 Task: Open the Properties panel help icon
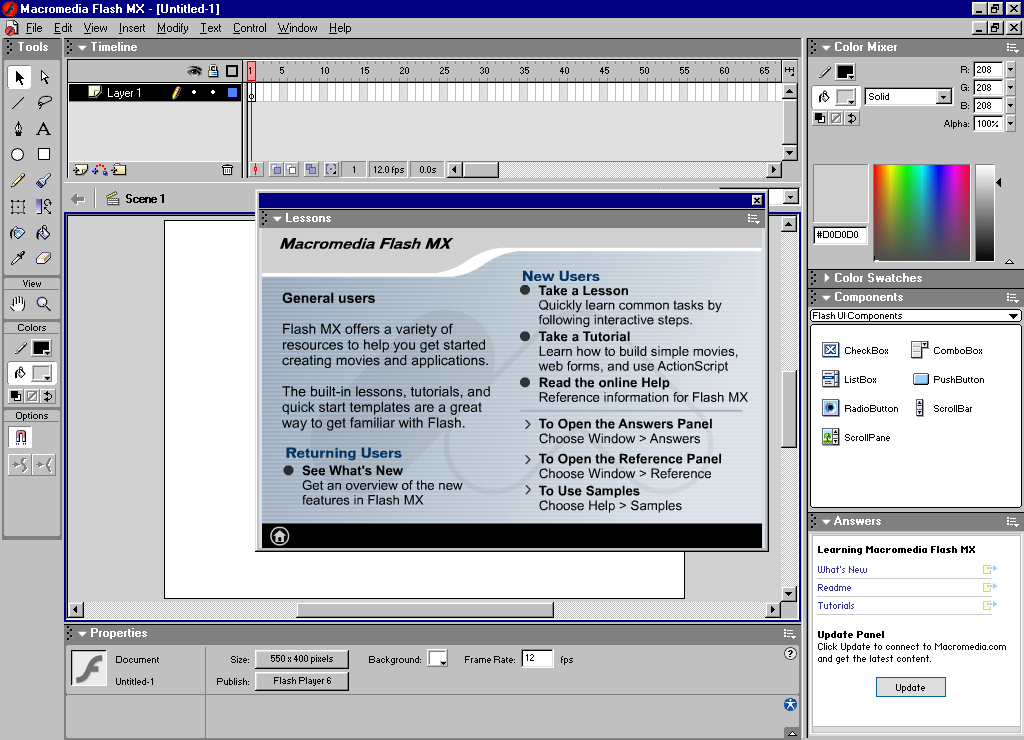point(790,653)
